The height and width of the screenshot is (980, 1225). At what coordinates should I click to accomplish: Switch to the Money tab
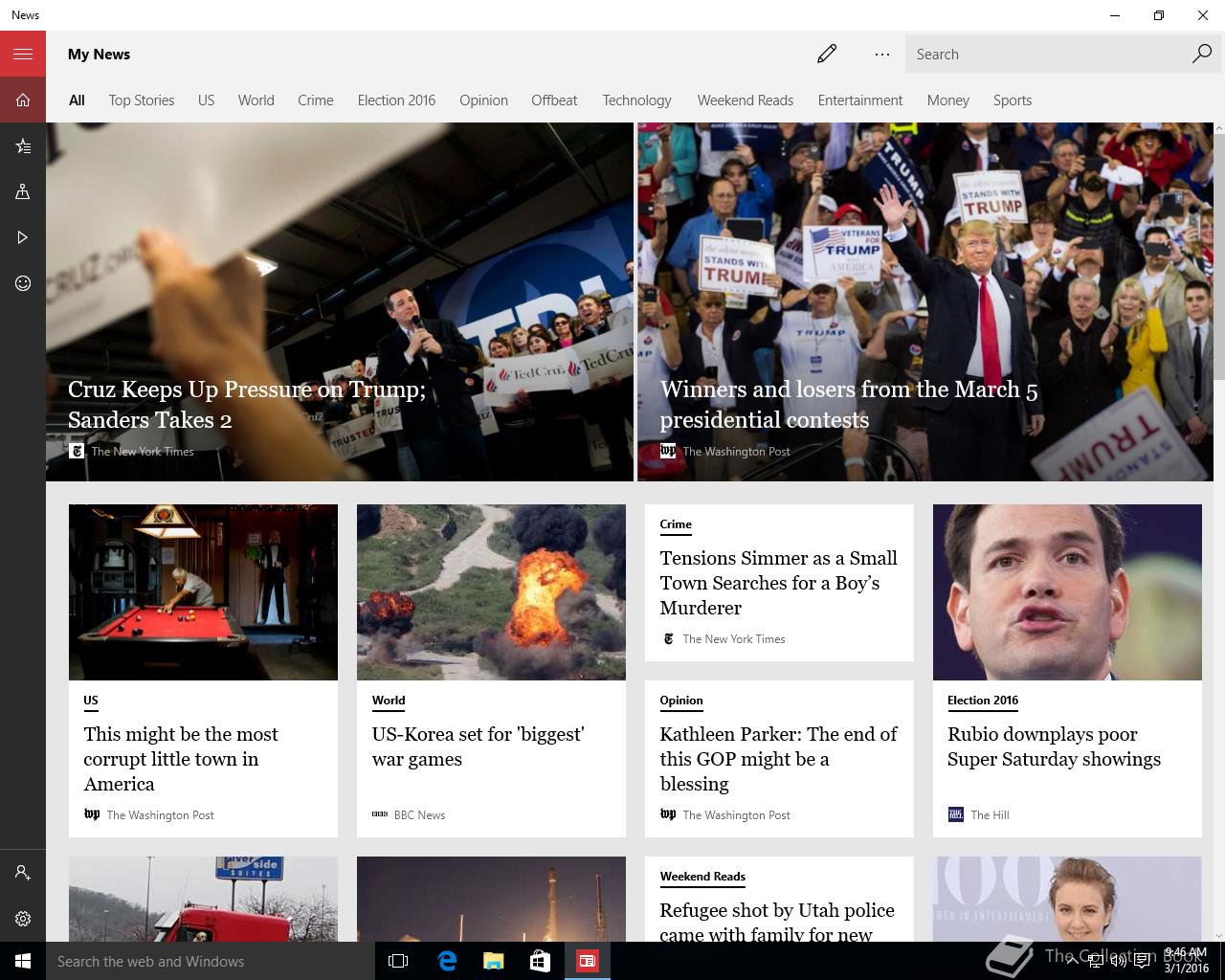coord(947,100)
